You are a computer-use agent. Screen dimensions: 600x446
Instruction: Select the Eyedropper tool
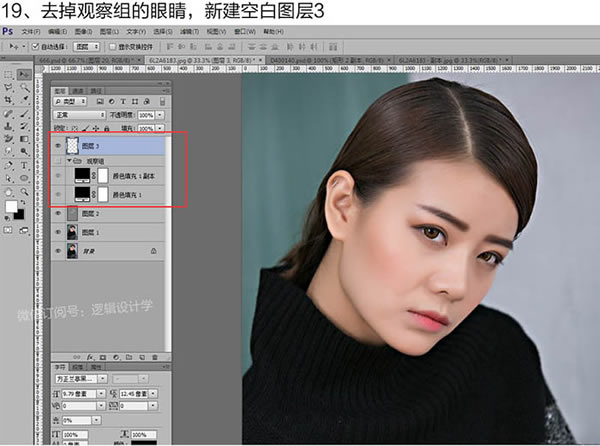pyautogui.click(x=24, y=100)
